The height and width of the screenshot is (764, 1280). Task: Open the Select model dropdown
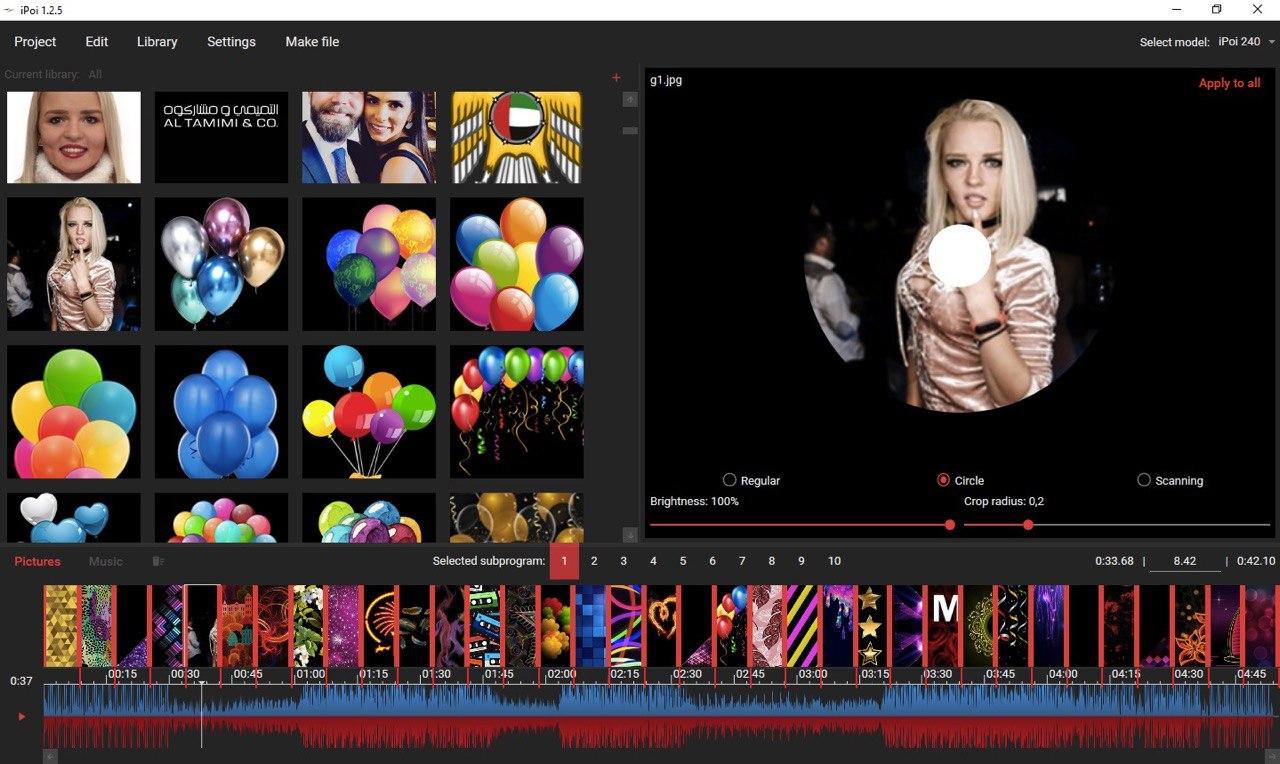(1246, 42)
